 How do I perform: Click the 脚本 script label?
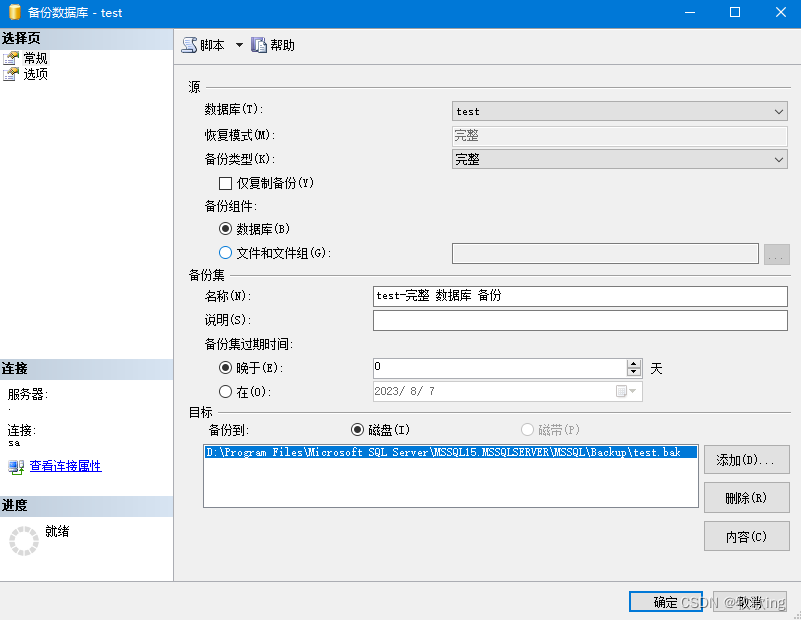[x=212, y=45]
